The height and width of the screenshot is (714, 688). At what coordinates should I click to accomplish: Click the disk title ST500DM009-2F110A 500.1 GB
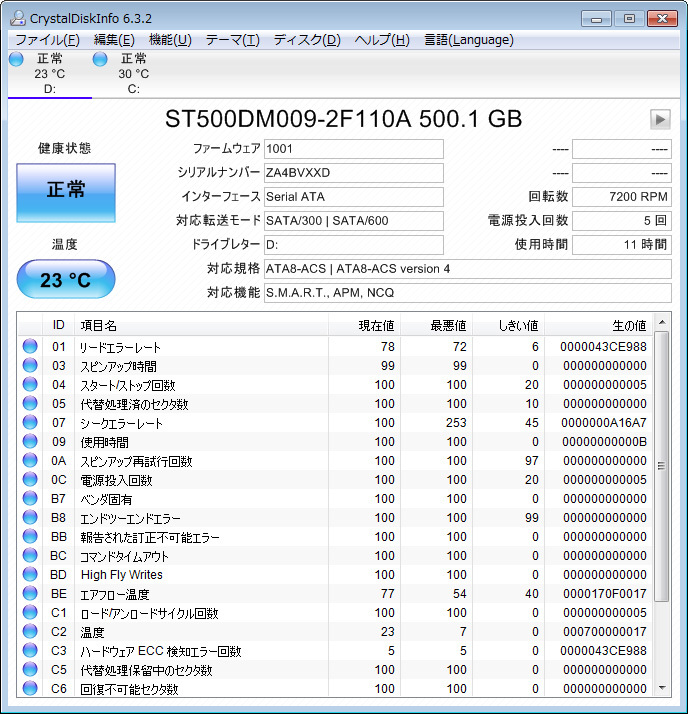pos(343,119)
